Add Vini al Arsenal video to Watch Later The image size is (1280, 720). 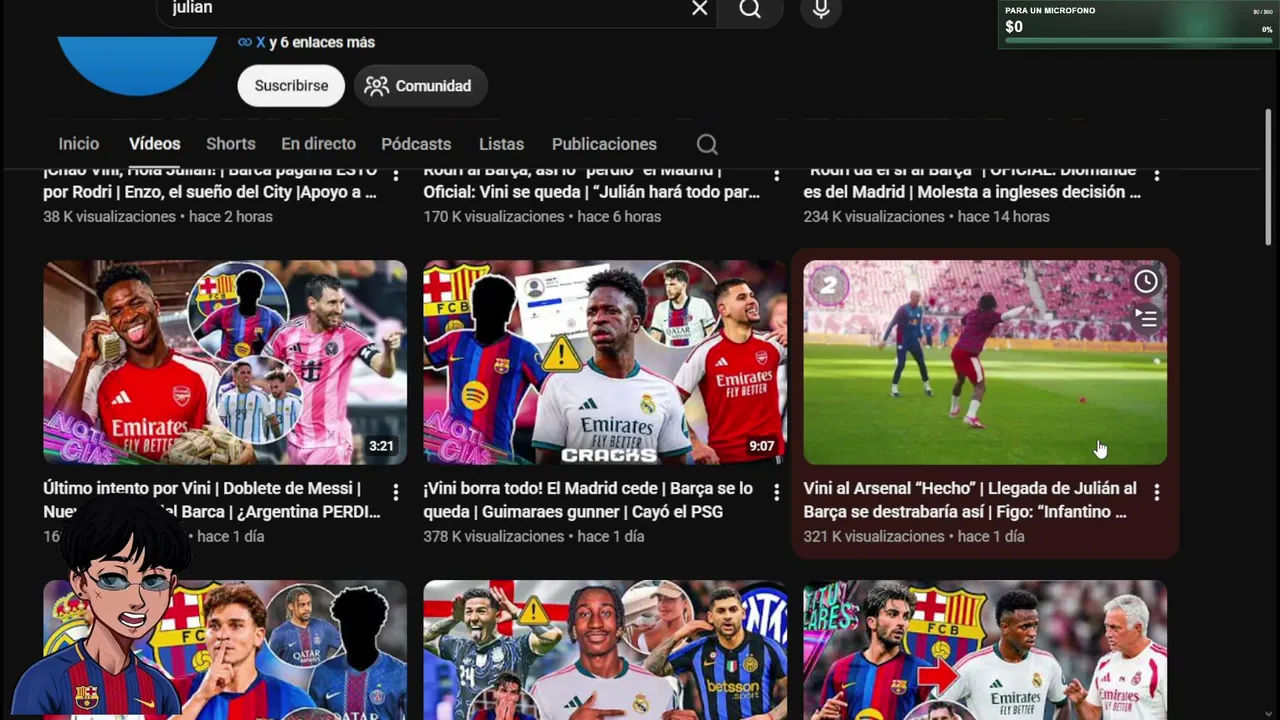click(x=1146, y=282)
